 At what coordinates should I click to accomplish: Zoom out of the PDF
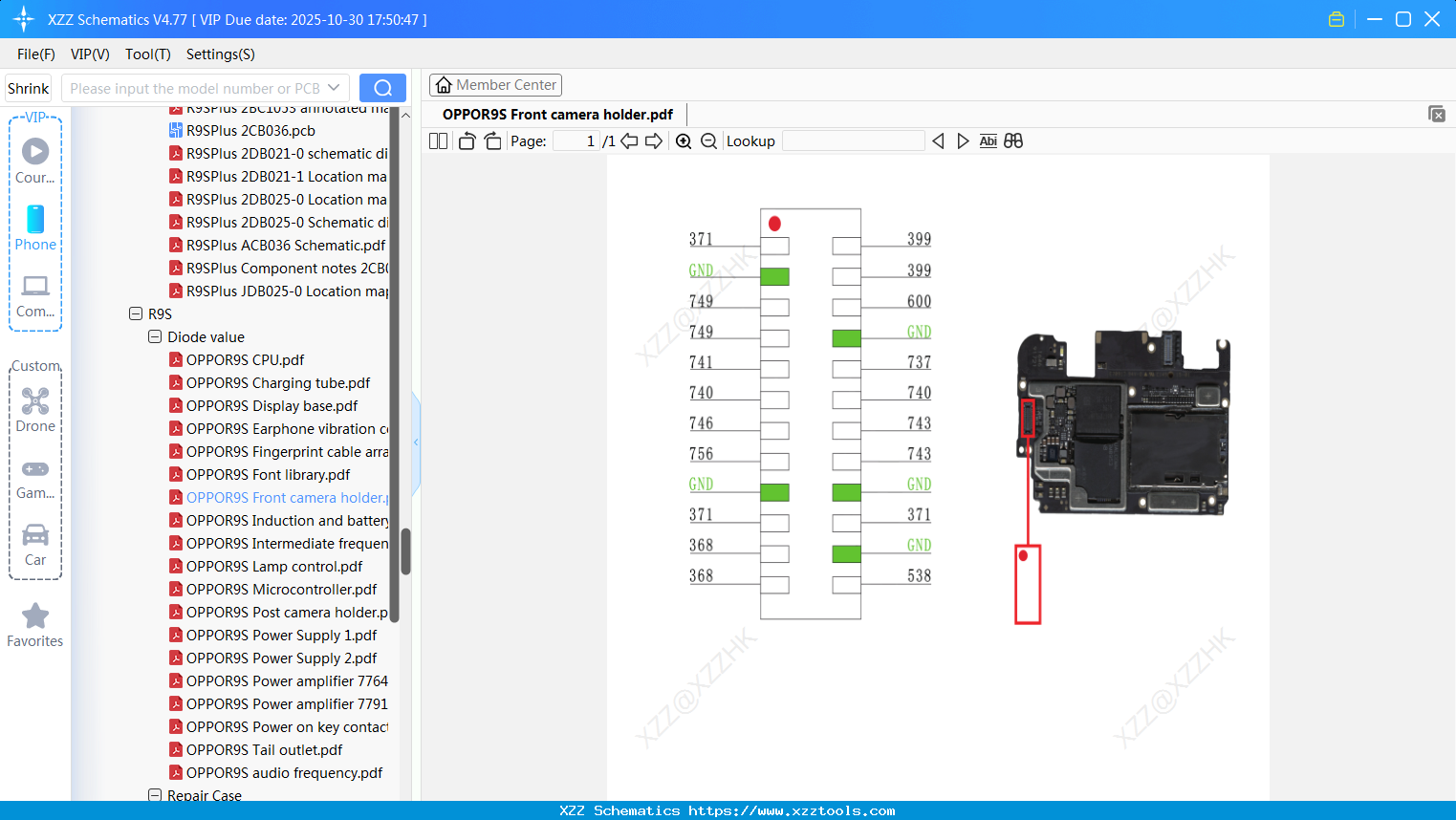click(x=708, y=141)
